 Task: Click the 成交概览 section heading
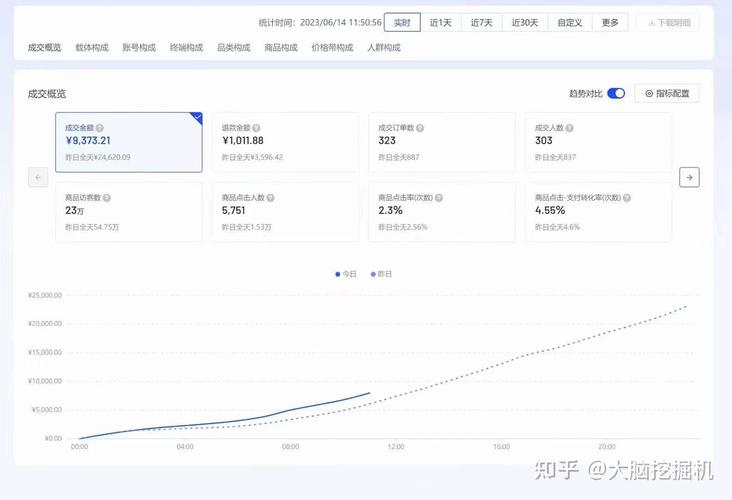[x=47, y=94]
